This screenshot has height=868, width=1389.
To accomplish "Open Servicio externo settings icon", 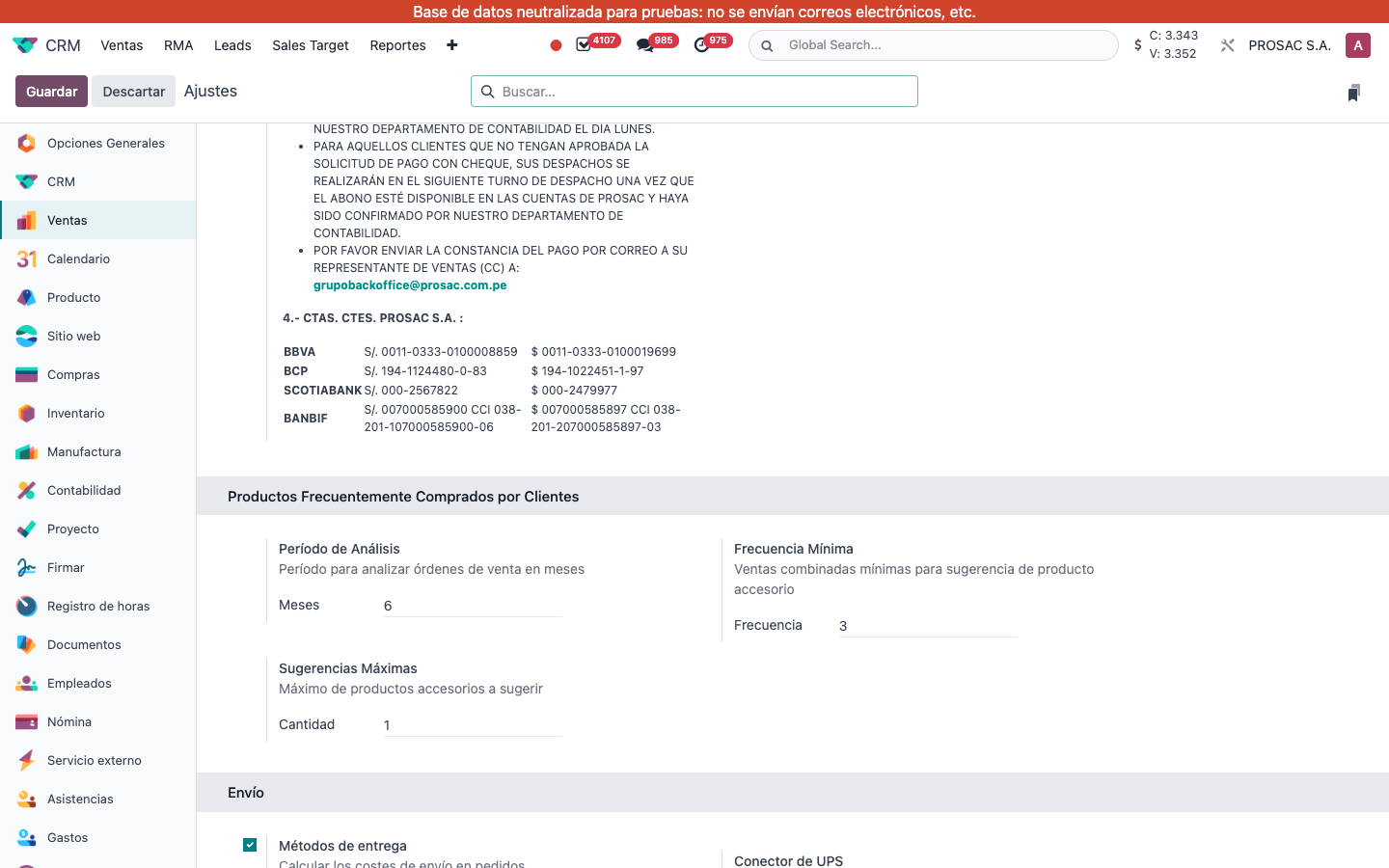I will coord(27,760).
